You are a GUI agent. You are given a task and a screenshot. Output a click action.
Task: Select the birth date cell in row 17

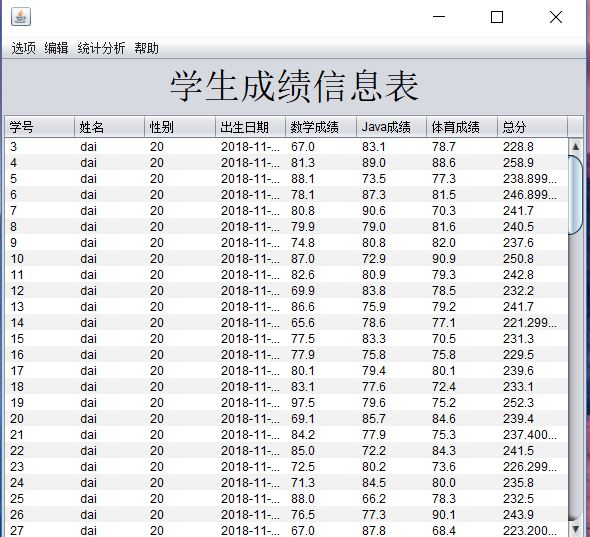tap(251, 371)
